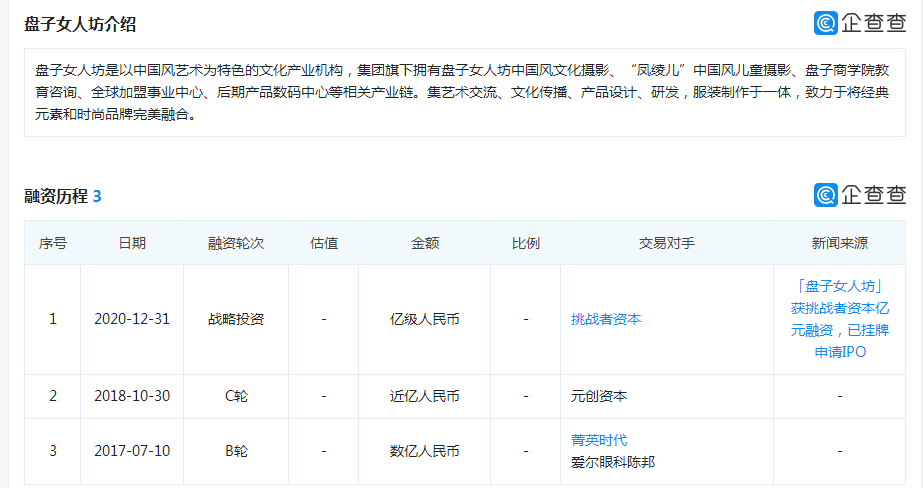This screenshot has width=923, height=488.
Task: Select the 新闻来源 column header
Action: click(x=839, y=243)
